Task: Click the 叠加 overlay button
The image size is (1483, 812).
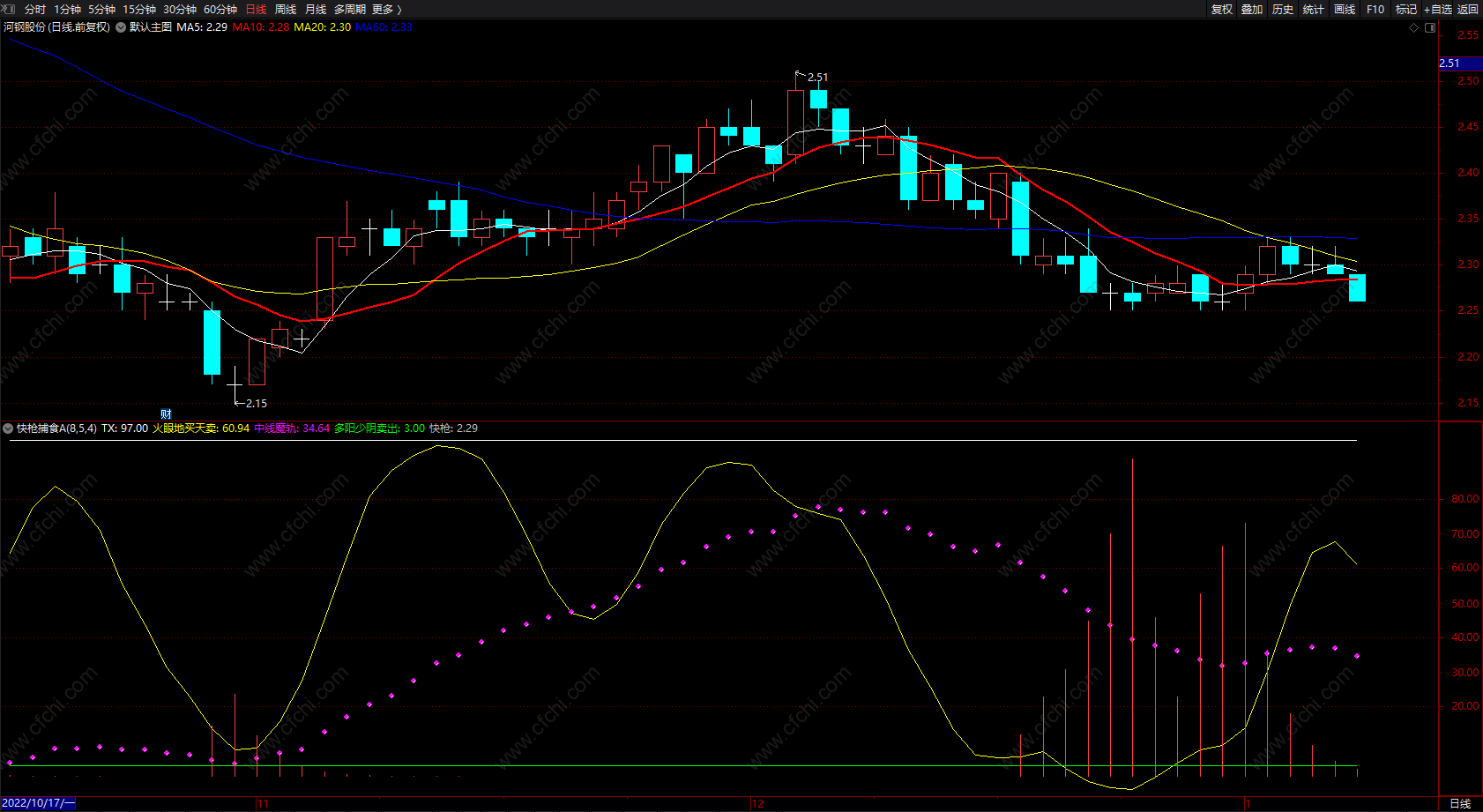Action: 1252,9
